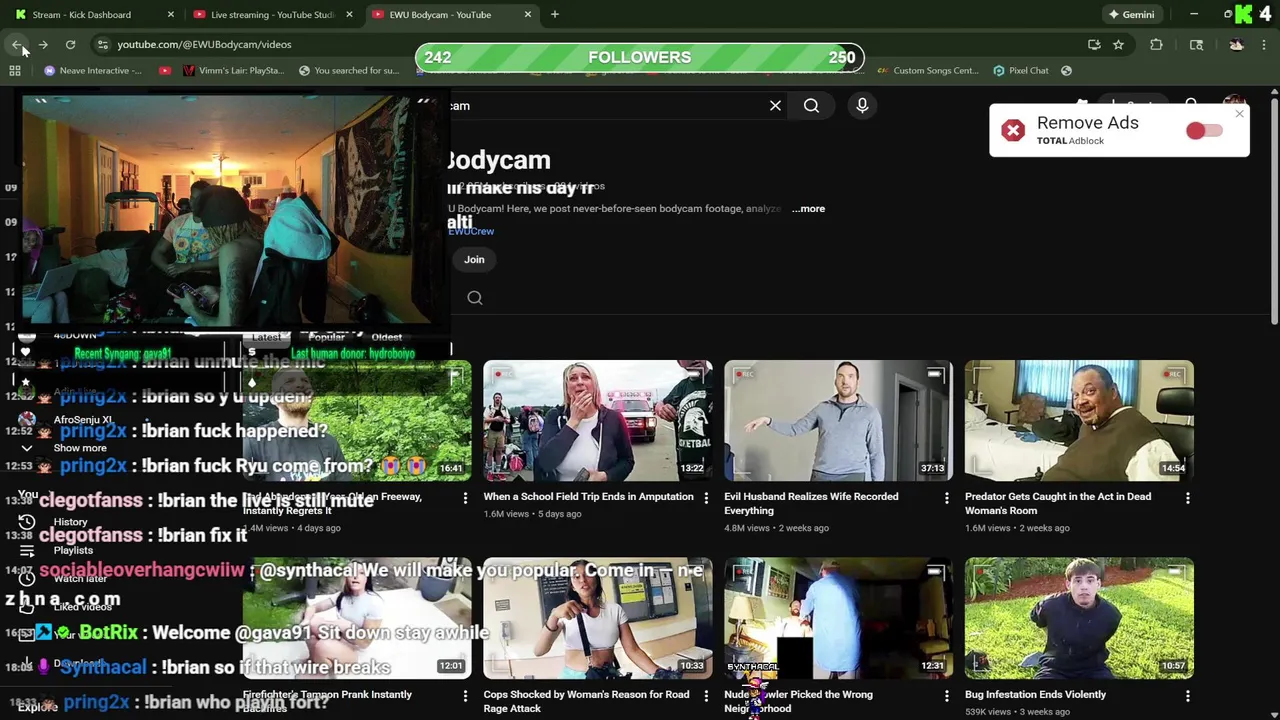Play the 13:22 School Field Trip thumbnail
Screen dimensions: 1280x720
coord(598,421)
